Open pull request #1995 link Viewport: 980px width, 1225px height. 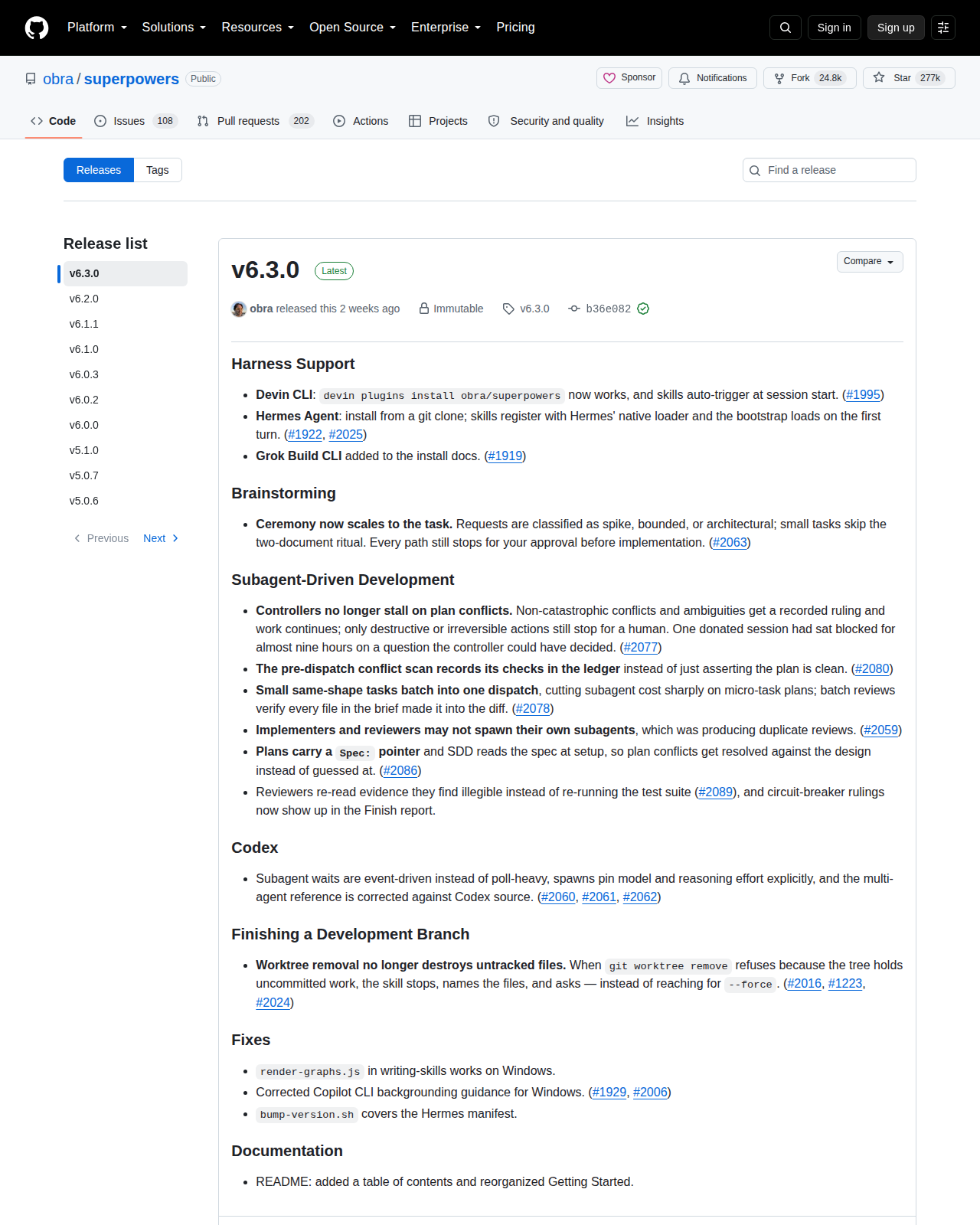pos(863,394)
